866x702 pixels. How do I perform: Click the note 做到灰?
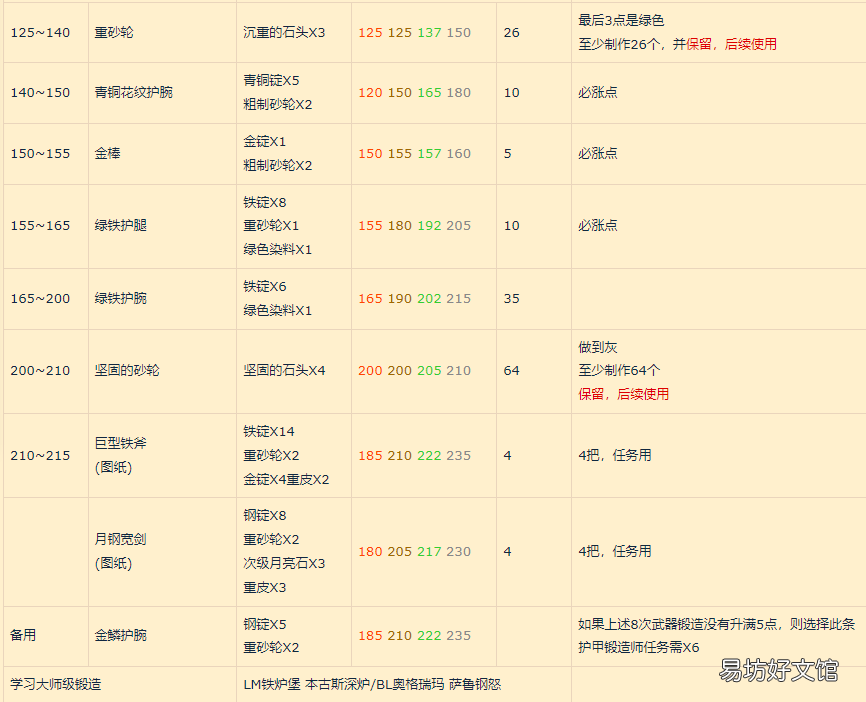598,347
